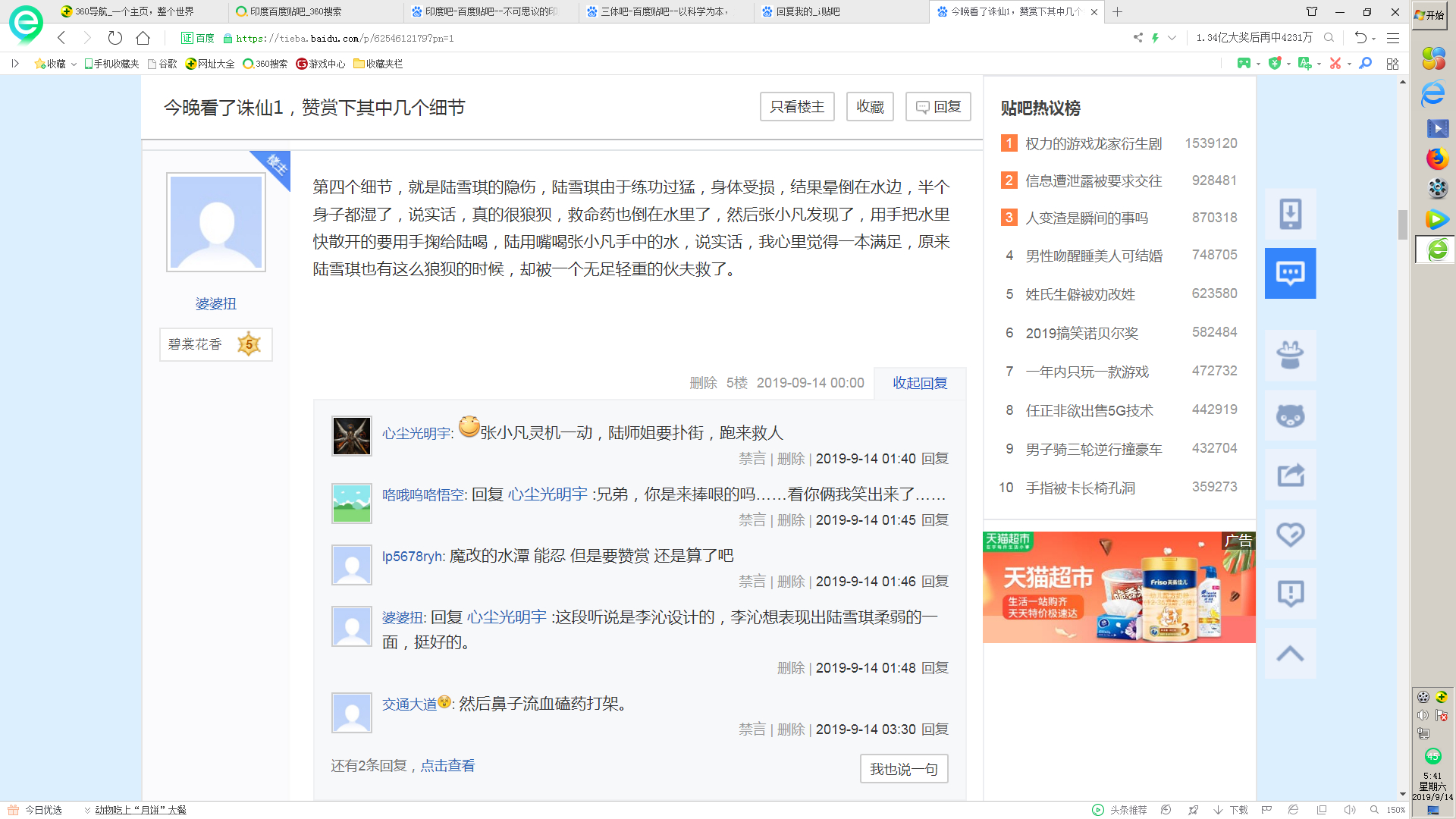
Task: Open dropdown arrow next to lightning icon
Action: [x=1172, y=38]
